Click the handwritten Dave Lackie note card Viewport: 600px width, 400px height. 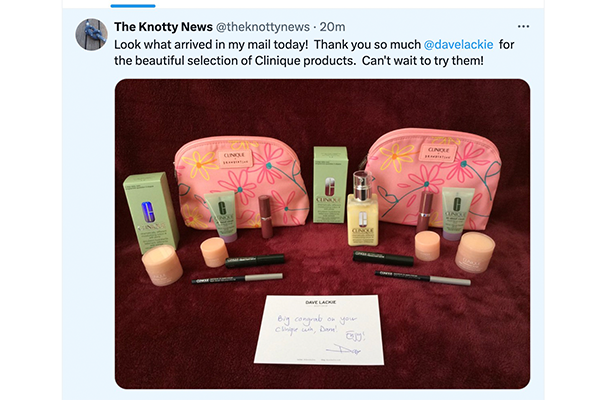[319, 329]
